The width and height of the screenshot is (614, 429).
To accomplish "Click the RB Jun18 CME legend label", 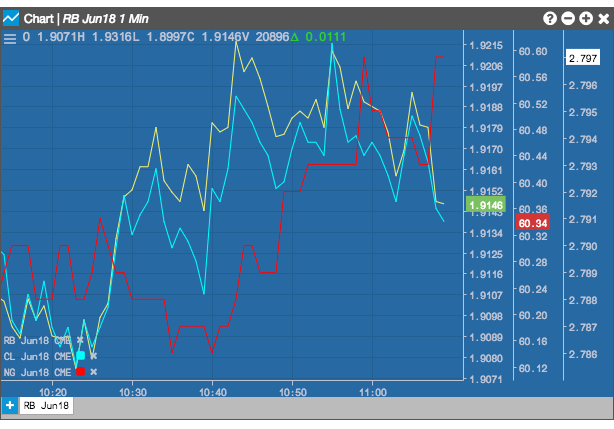I will (37, 340).
